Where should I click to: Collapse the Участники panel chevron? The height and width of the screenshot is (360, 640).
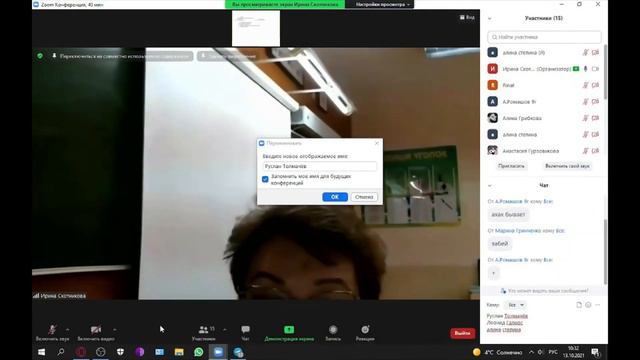[489, 18]
